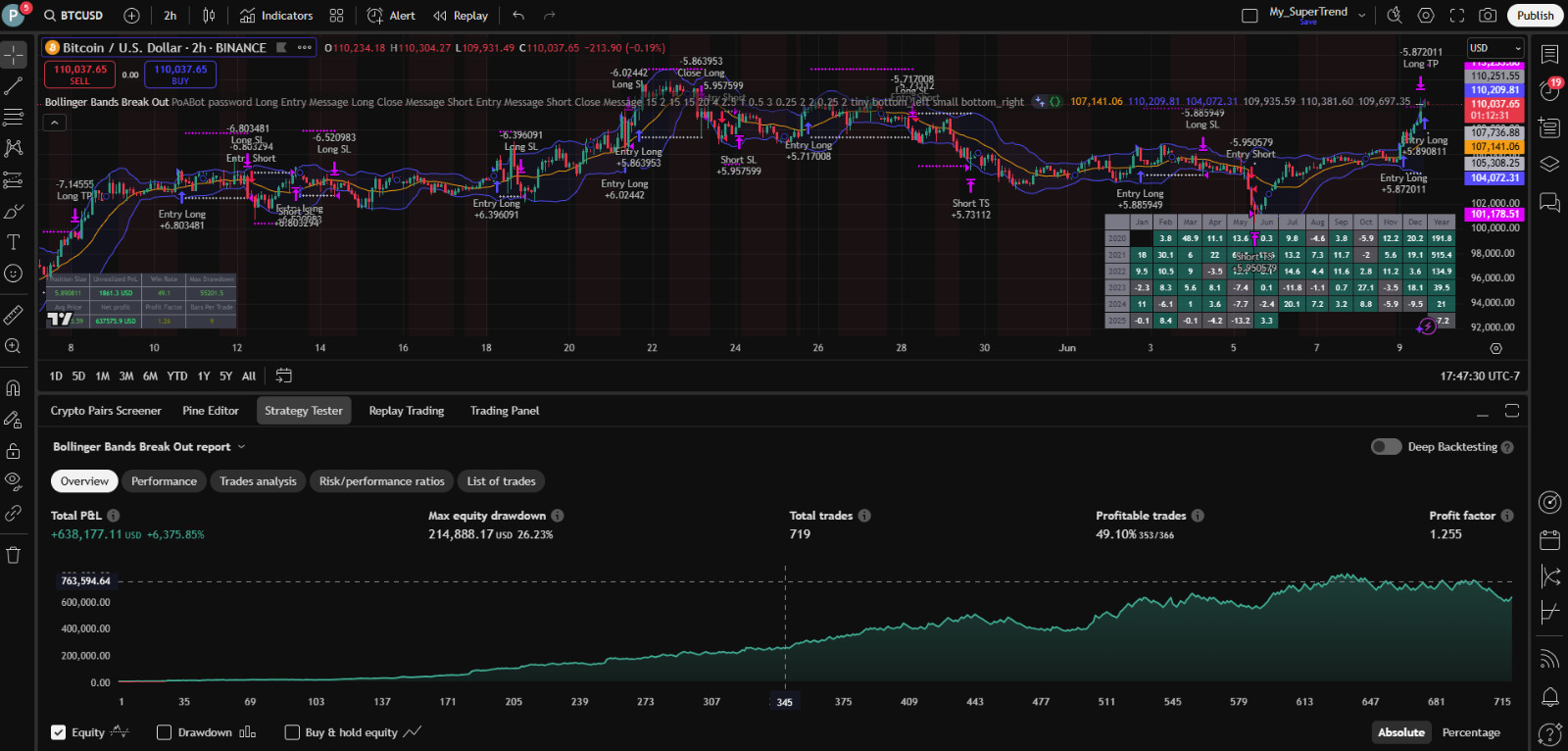Collapse the indicator legend arrow
Image resolution: width=1568 pixels, height=751 pixels.
pyautogui.click(x=55, y=123)
